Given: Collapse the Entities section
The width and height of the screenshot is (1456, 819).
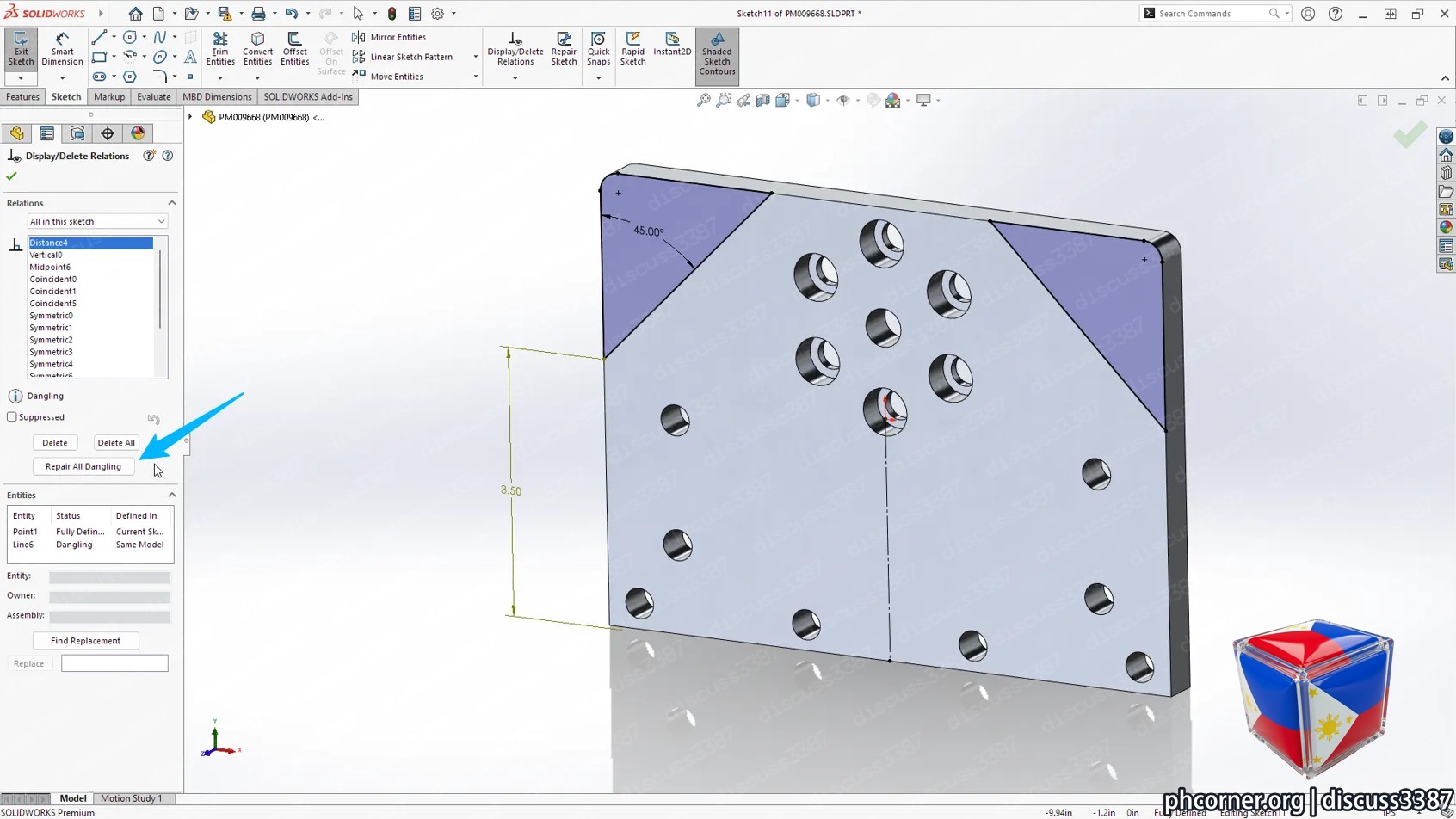Looking at the screenshot, I should click(x=171, y=495).
